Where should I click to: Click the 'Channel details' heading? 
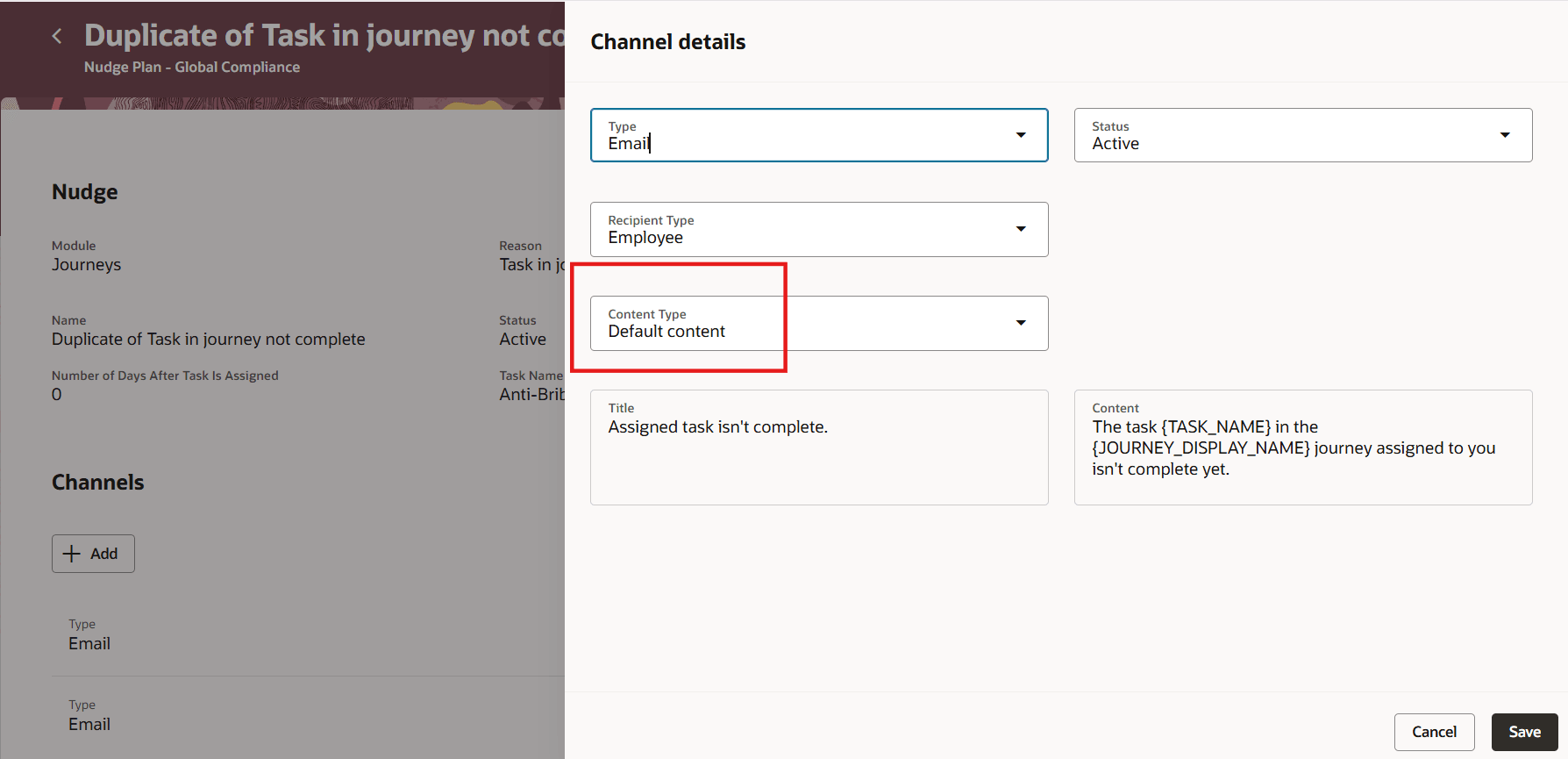[x=668, y=42]
